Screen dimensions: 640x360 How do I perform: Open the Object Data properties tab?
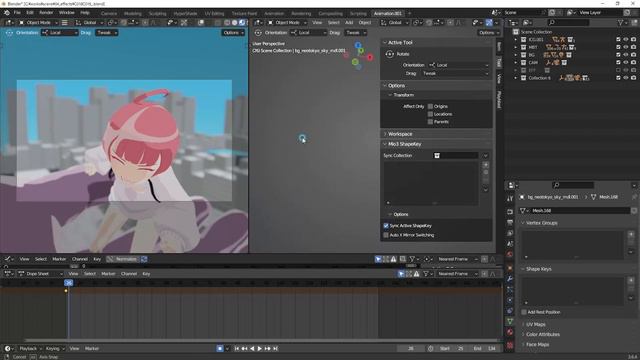[x=510, y=322]
